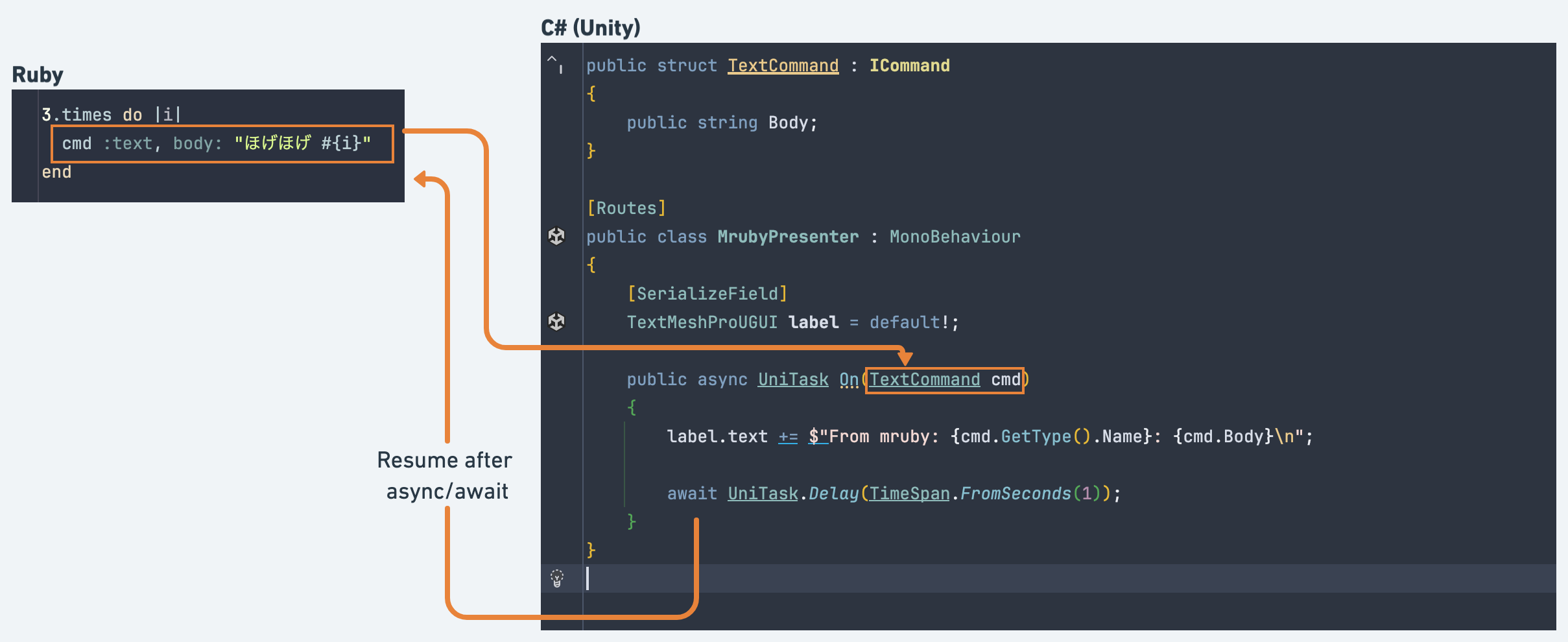Click UniTask in the await Delay line
The width and height of the screenshot is (1568, 642).
coord(763,493)
